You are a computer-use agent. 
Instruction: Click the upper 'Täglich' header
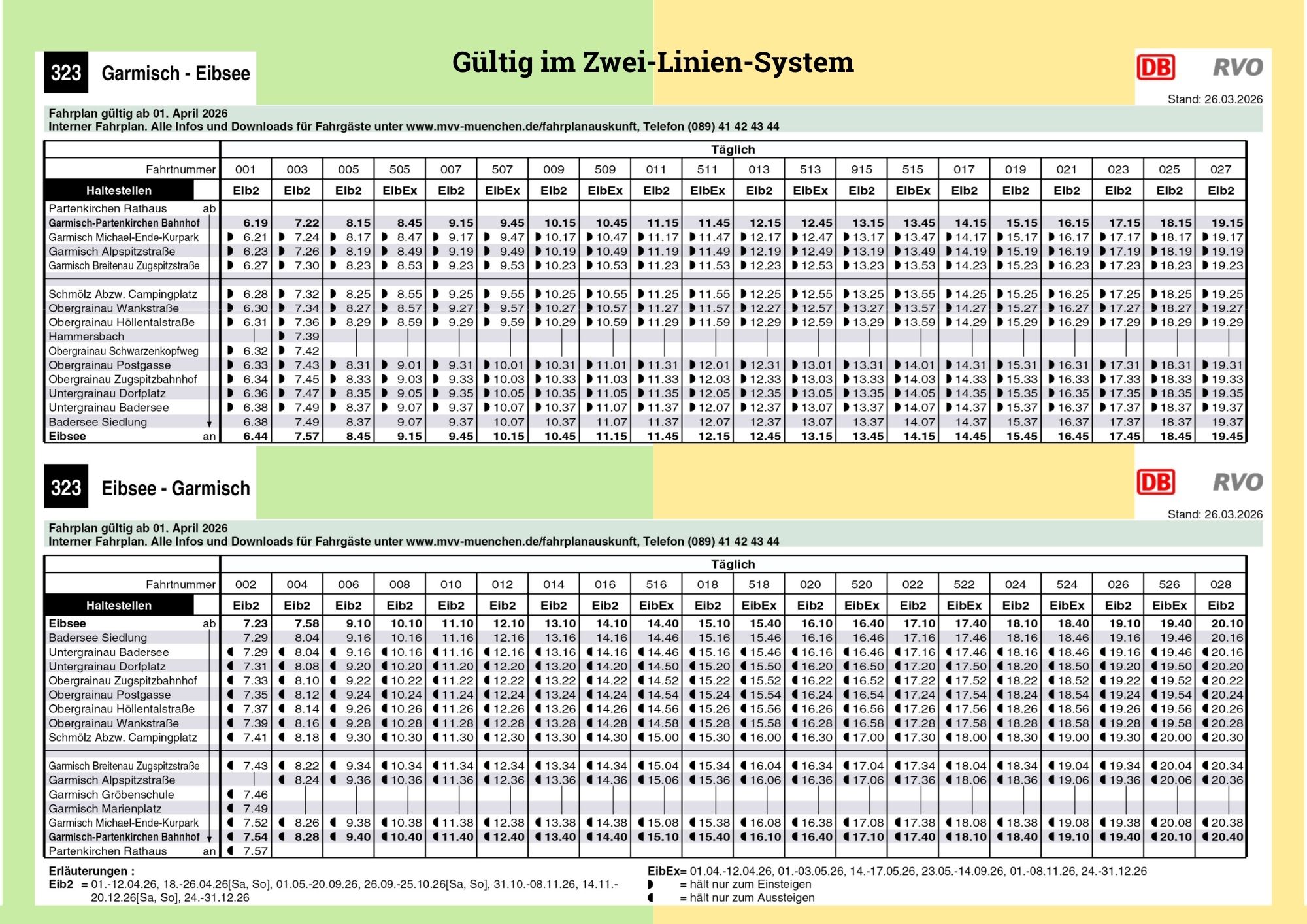[x=733, y=150]
